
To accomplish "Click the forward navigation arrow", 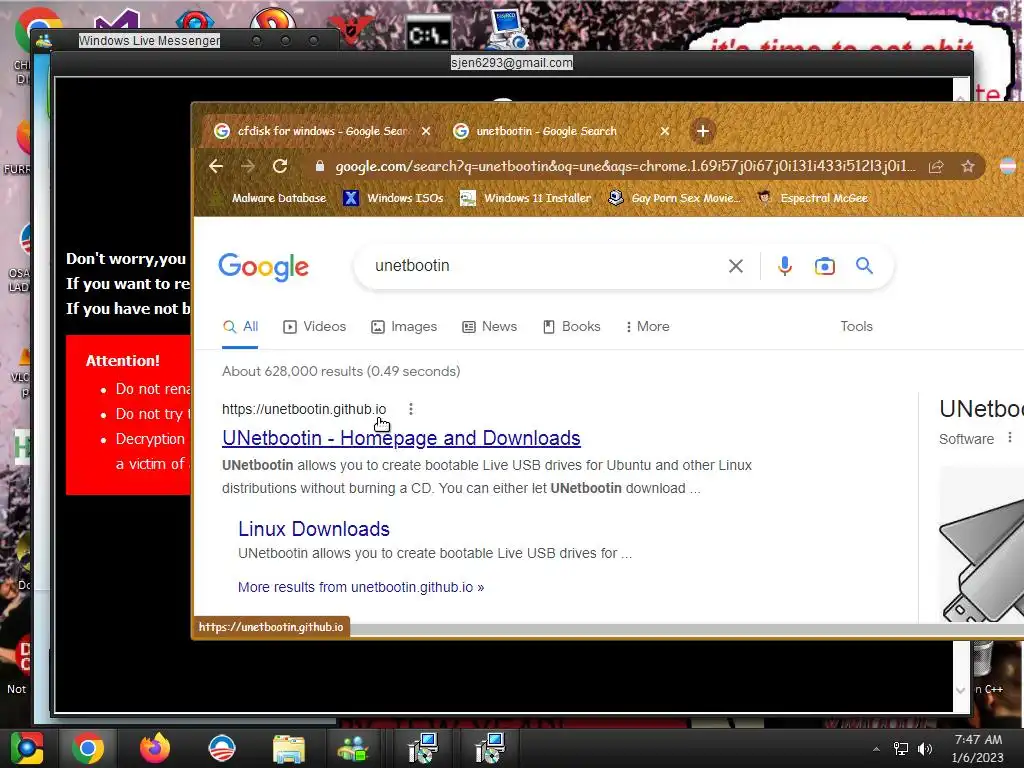I will (x=248, y=167).
